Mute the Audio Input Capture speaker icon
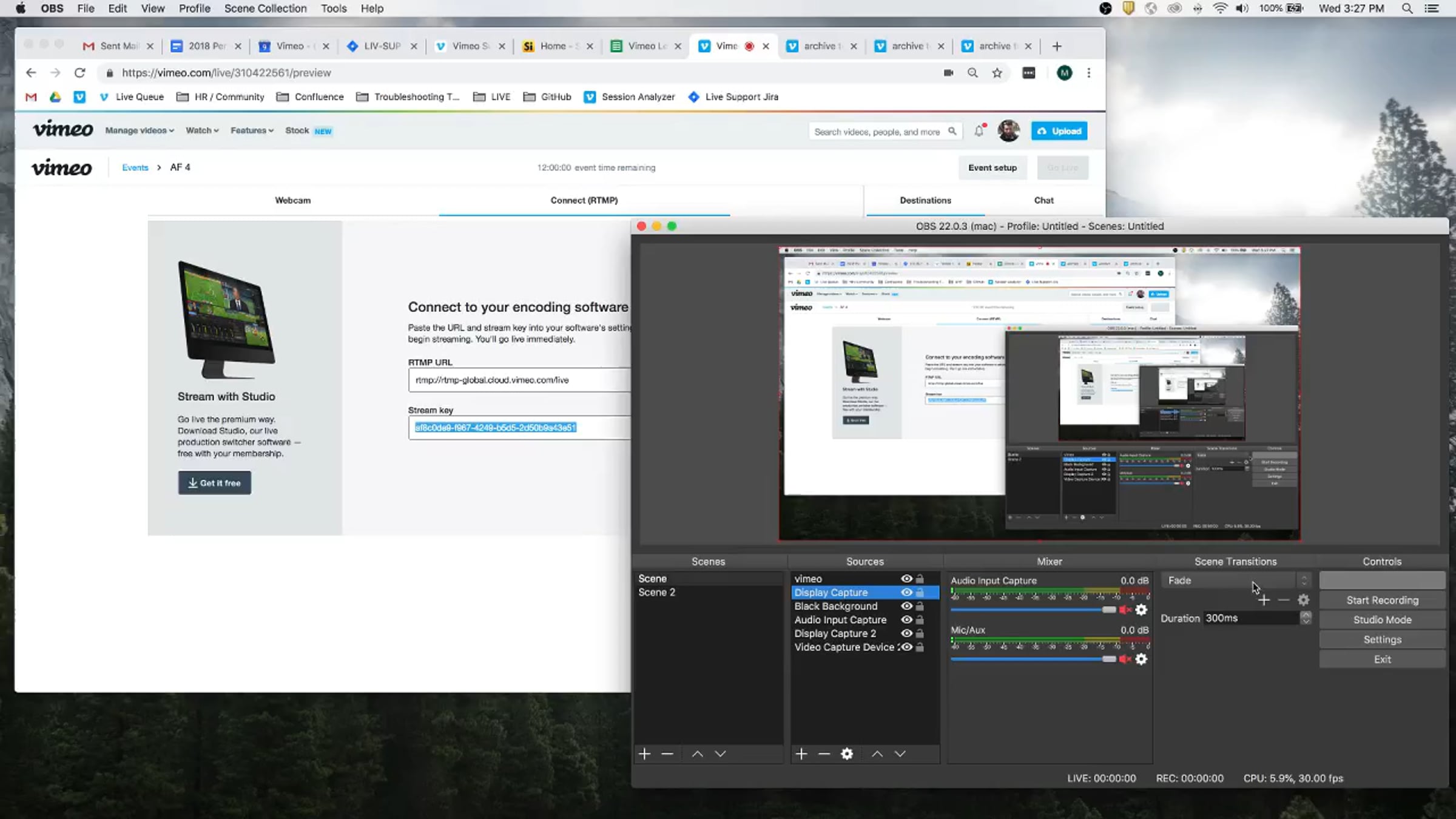 point(1124,610)
